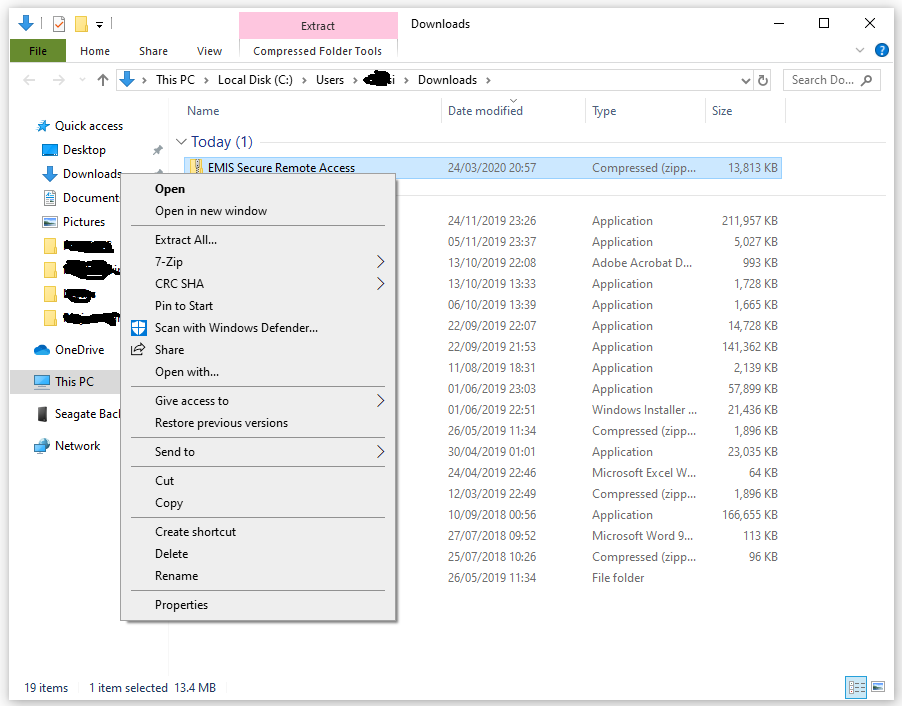Switch to details view in status bar
This screenshot has width=902, height=706.
(x=856, y=687)
